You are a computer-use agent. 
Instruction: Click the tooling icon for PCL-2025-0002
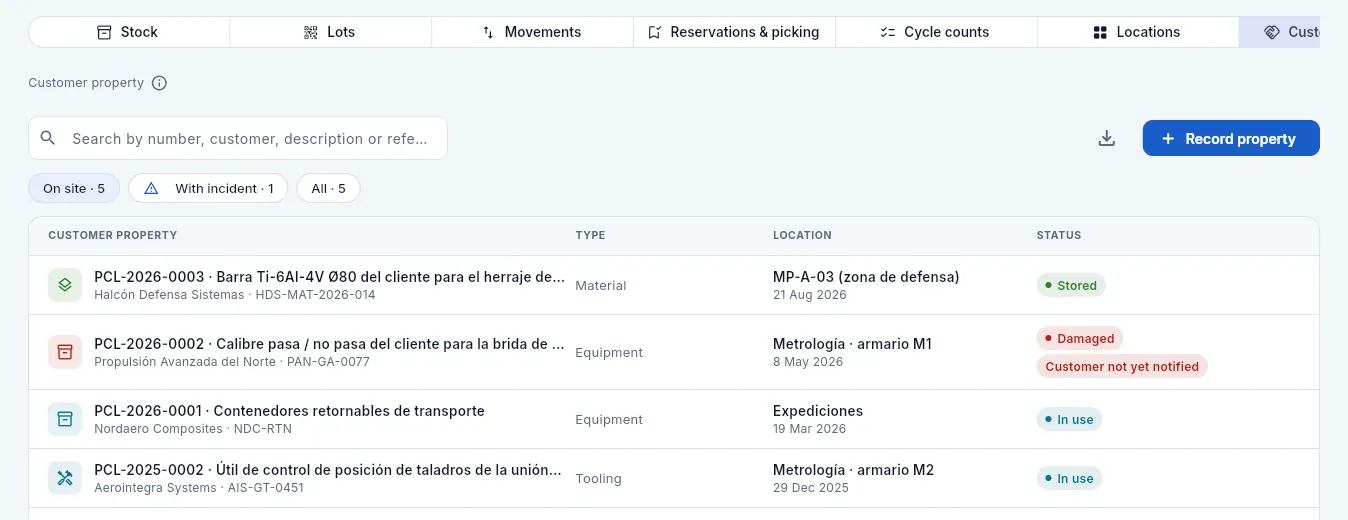[65, 478]
